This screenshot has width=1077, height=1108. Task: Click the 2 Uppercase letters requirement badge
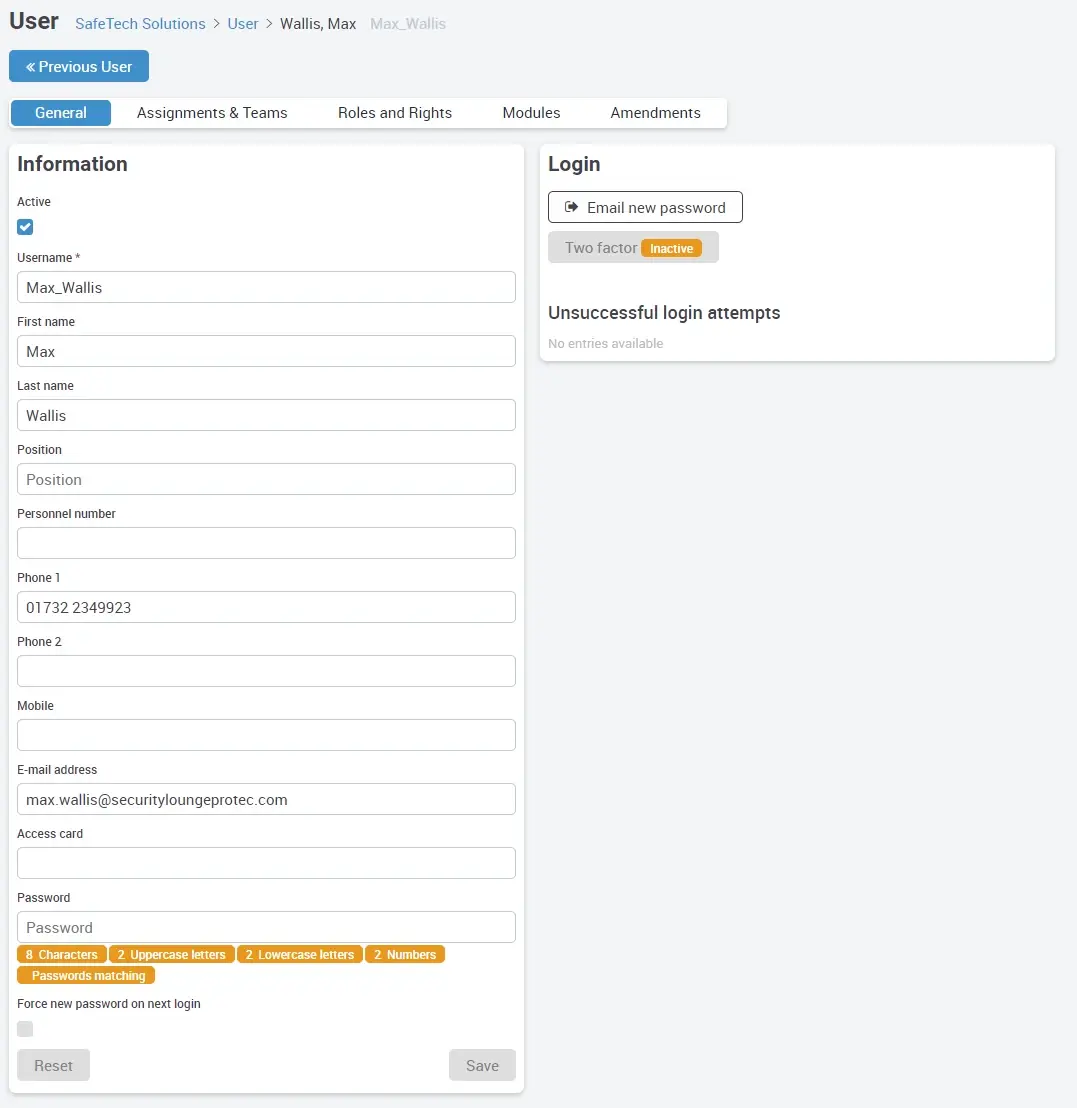tap(171, 954)
